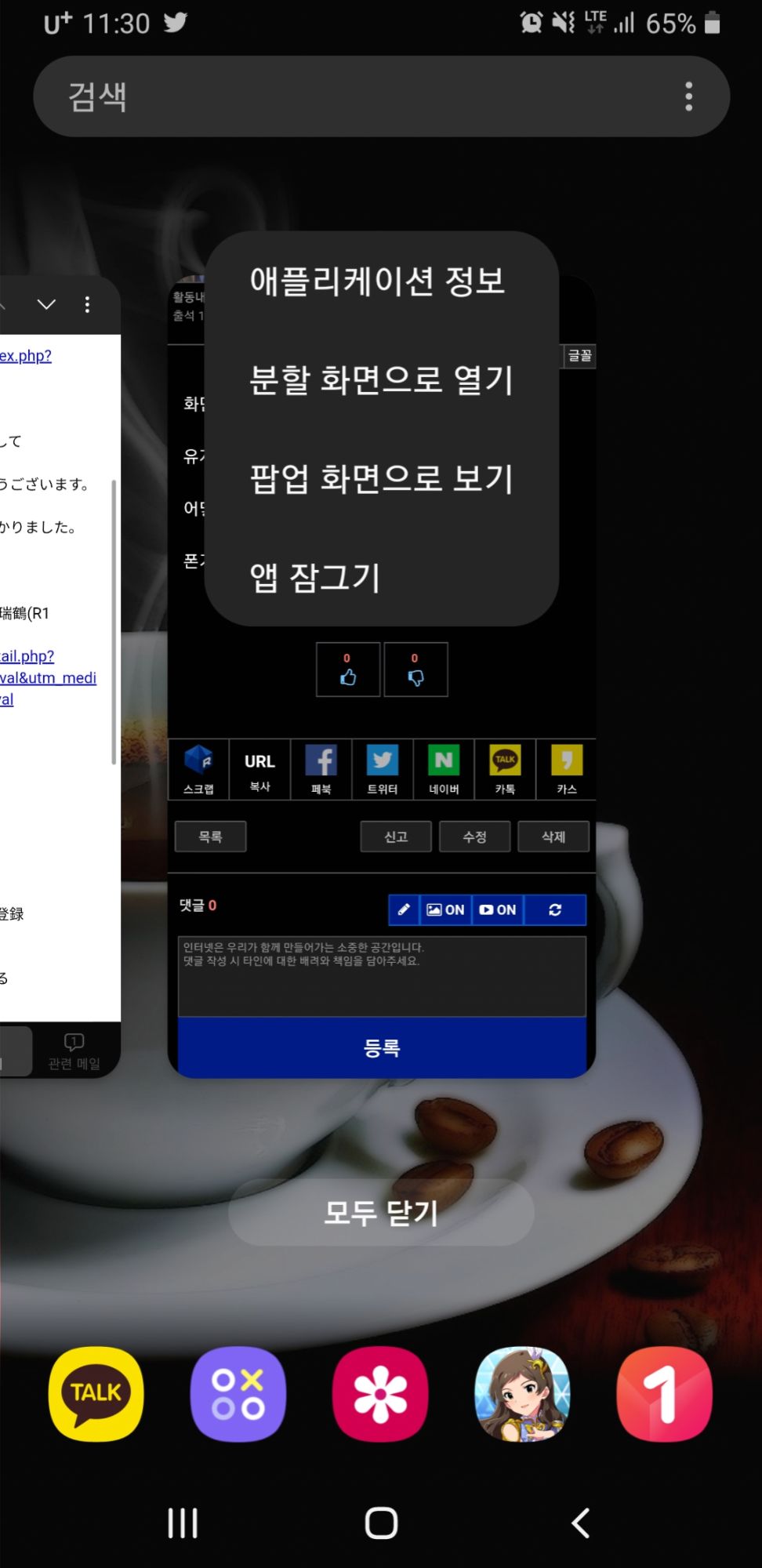Launch the purple Game Launcher icon

point(238,1394)
